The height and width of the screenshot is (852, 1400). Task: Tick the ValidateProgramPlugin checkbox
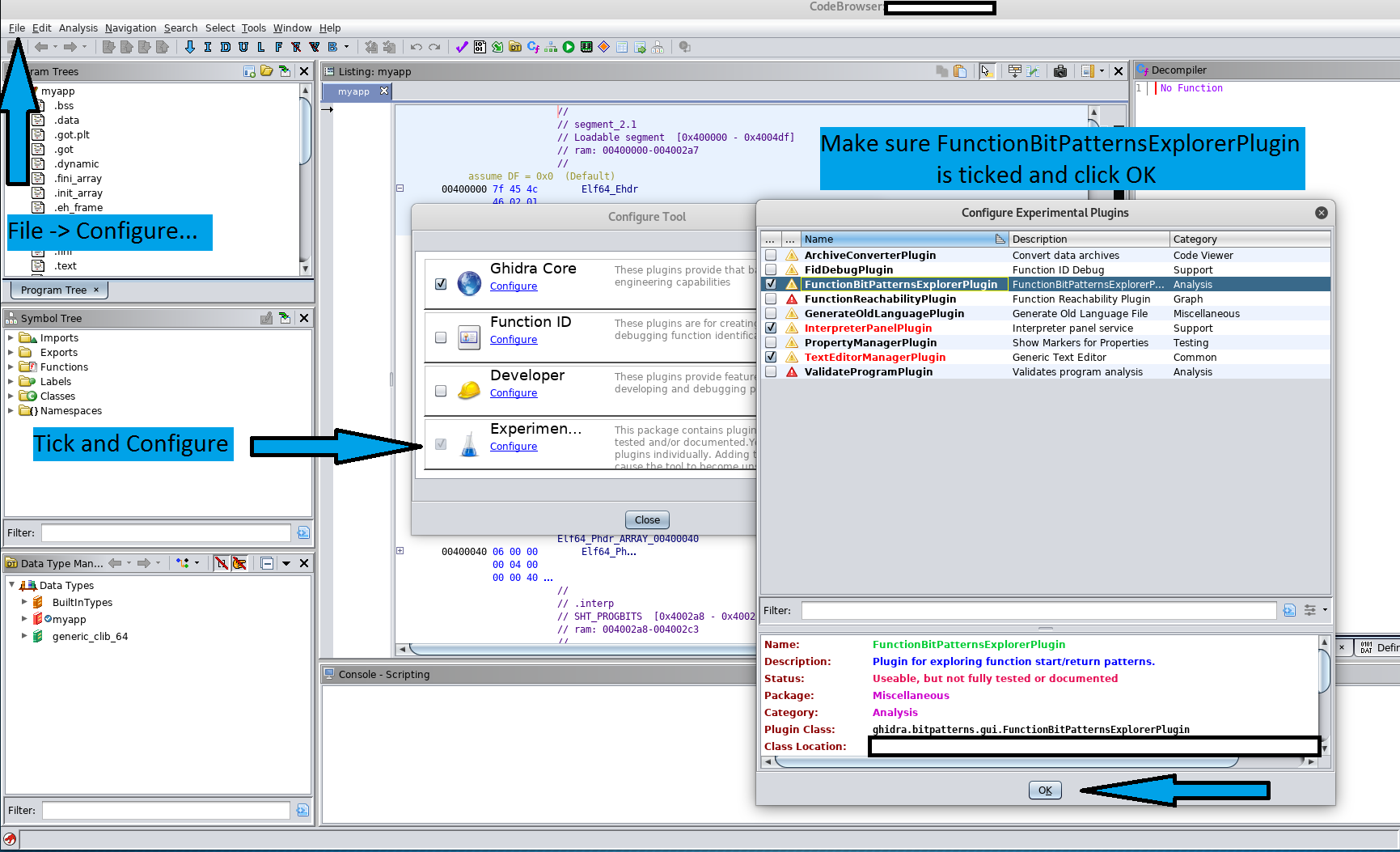(x=771, y=371)
